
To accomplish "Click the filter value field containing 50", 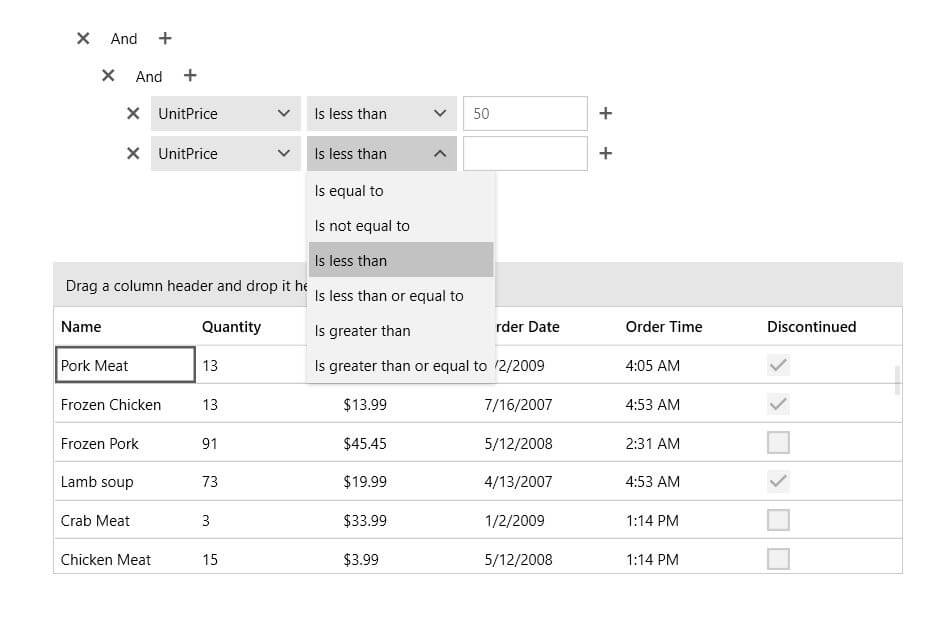I will tap(524, 113).
